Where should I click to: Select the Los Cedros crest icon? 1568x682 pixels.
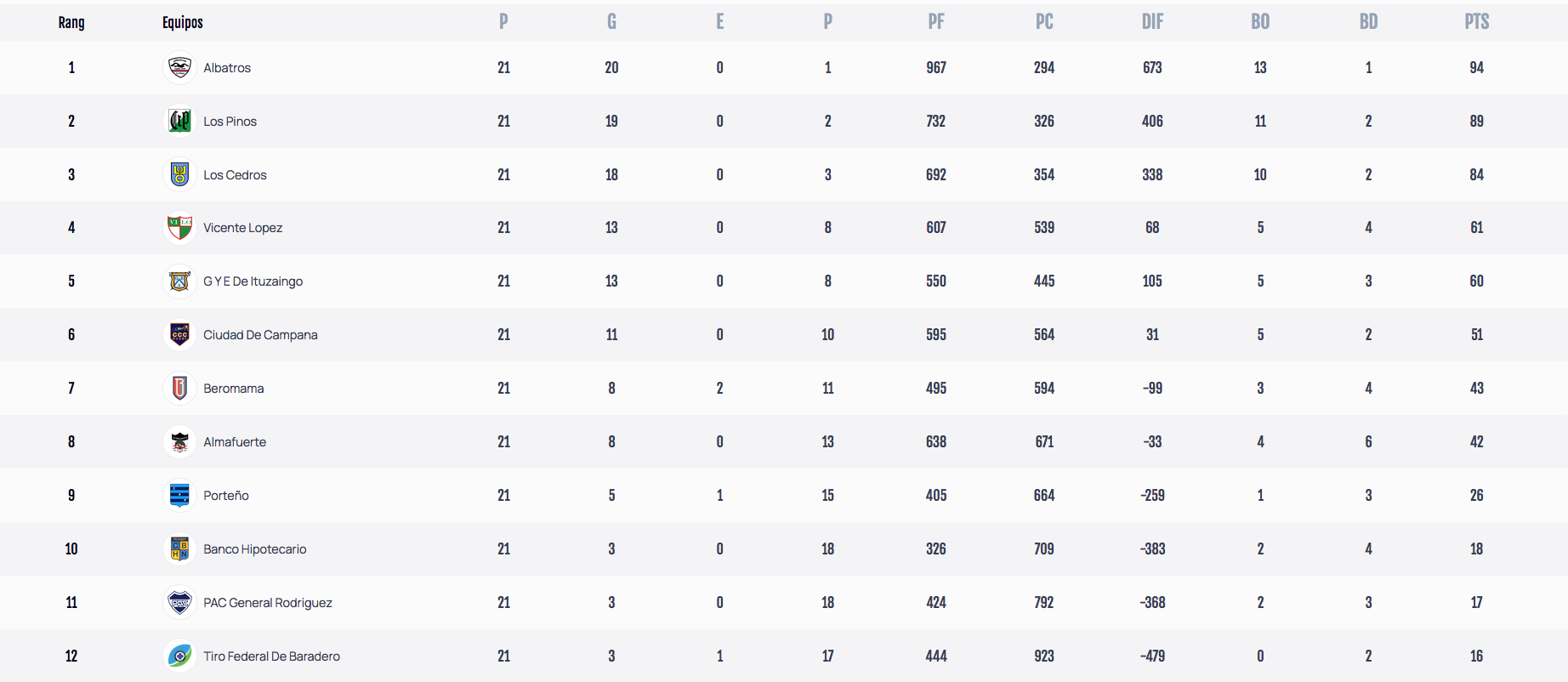click(179, 174)
